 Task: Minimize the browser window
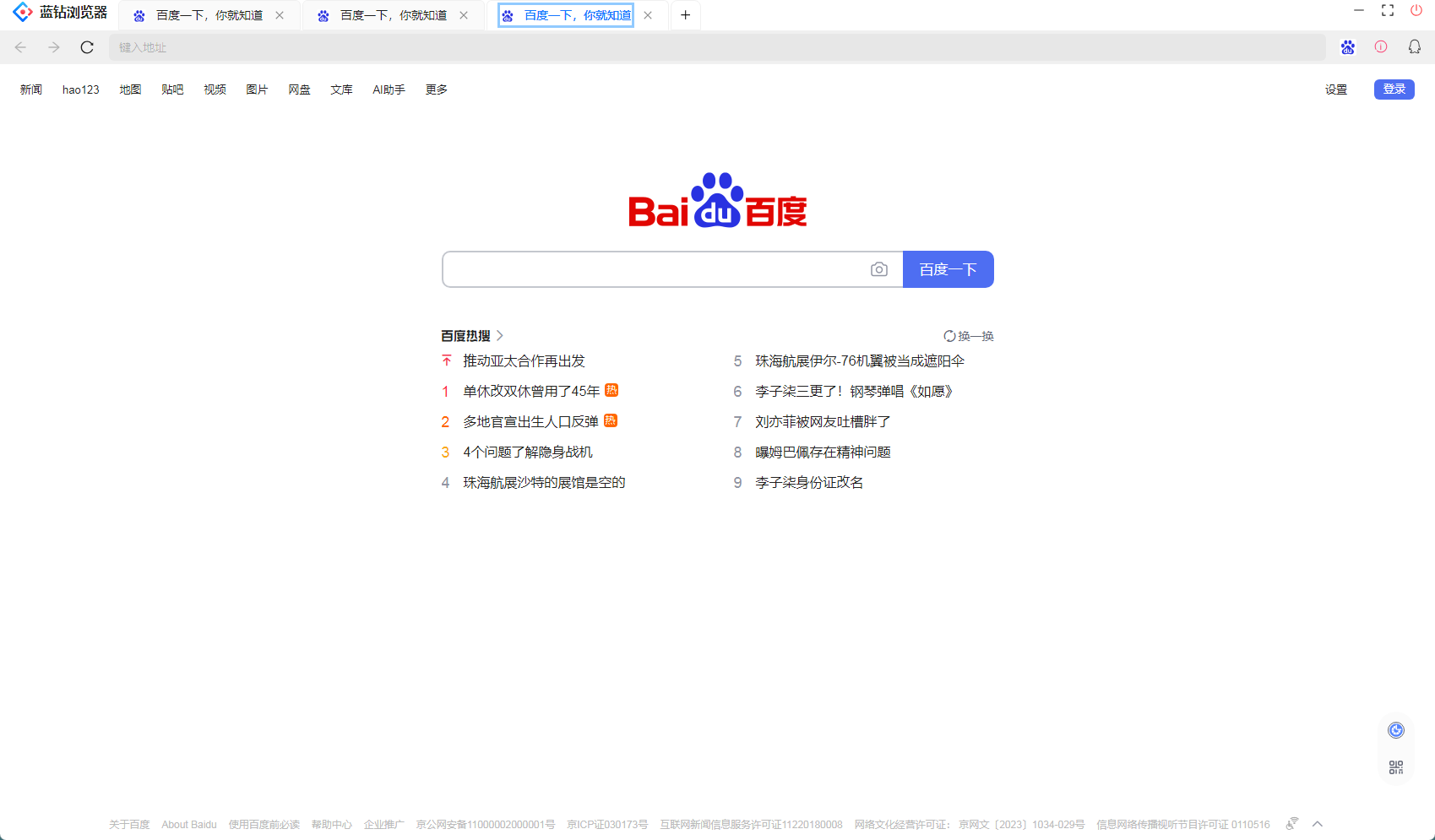(x=1359, y=11)
